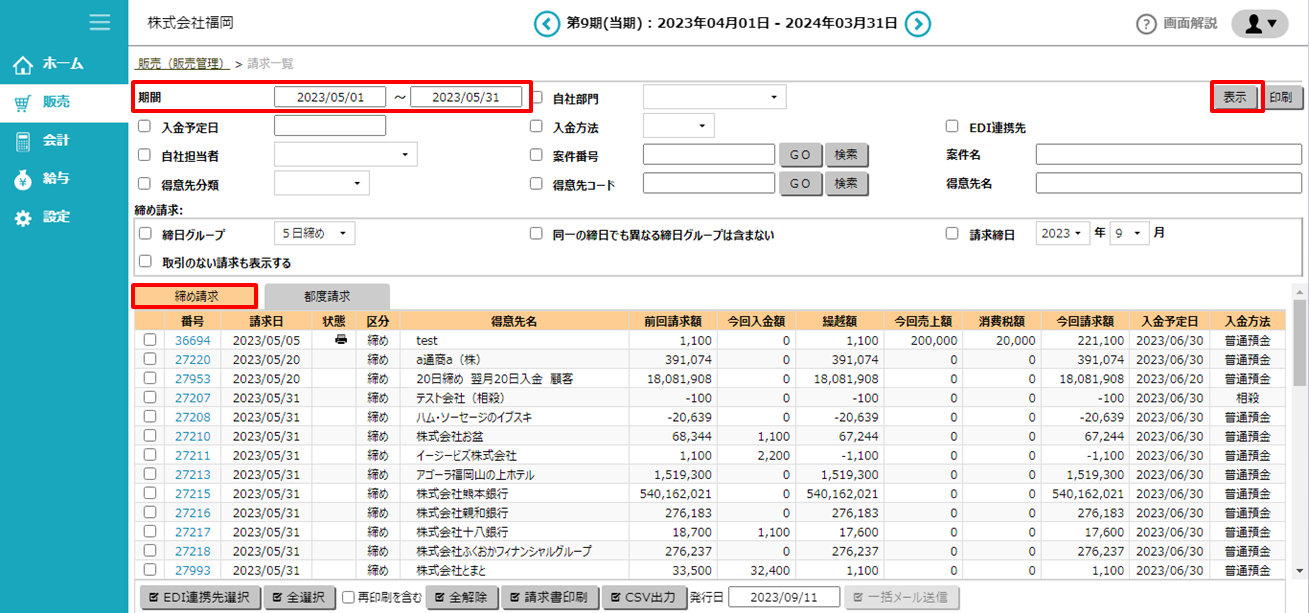Tick the 取引のない請求も表示する checkbox
This screenshot has width=1309, height=613.
tap(145, 263)
